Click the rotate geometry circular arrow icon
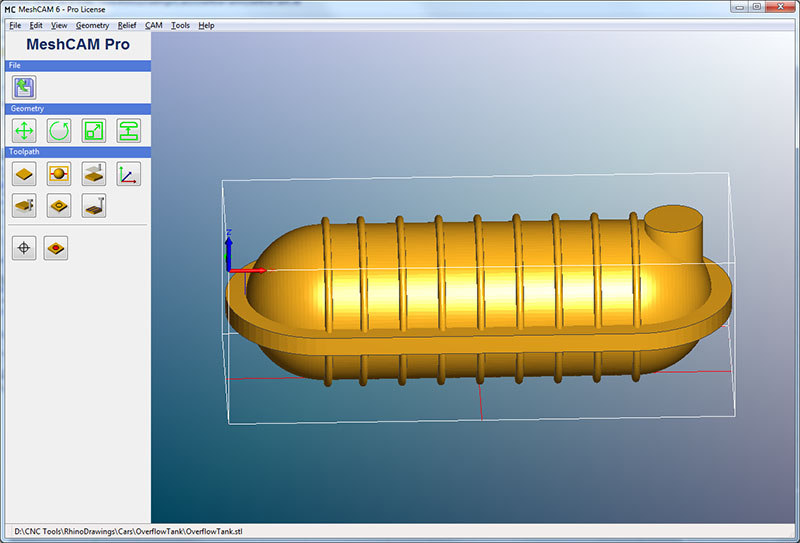 point(59,131)
